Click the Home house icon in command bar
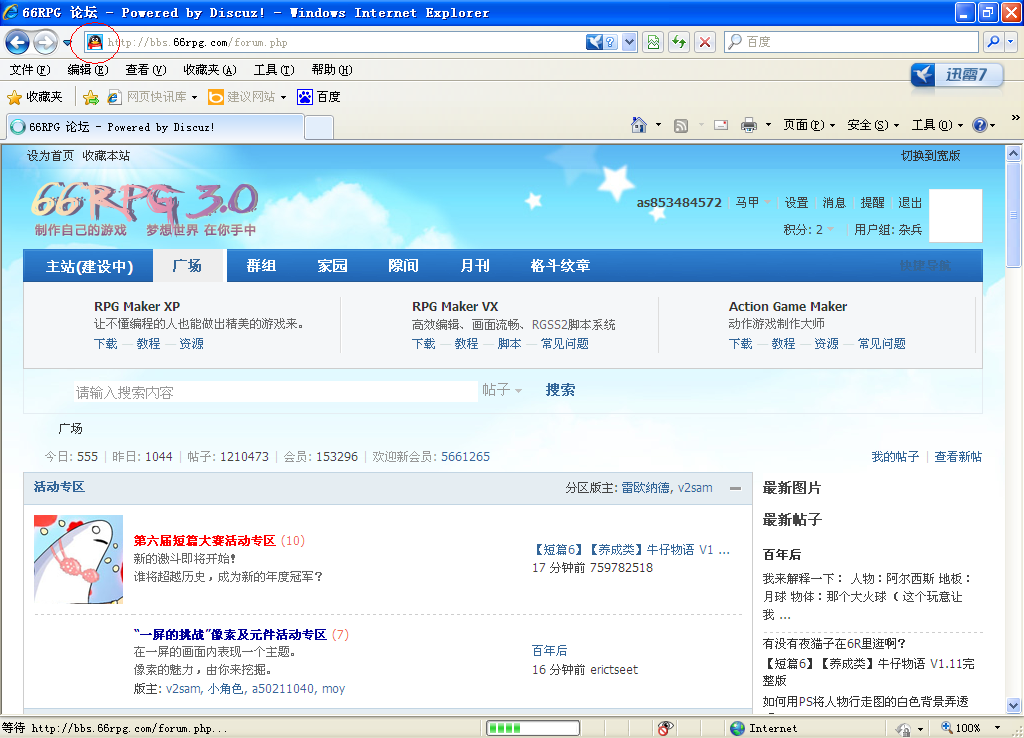The height and width of the screenshot is (738, 1024). 639,125
